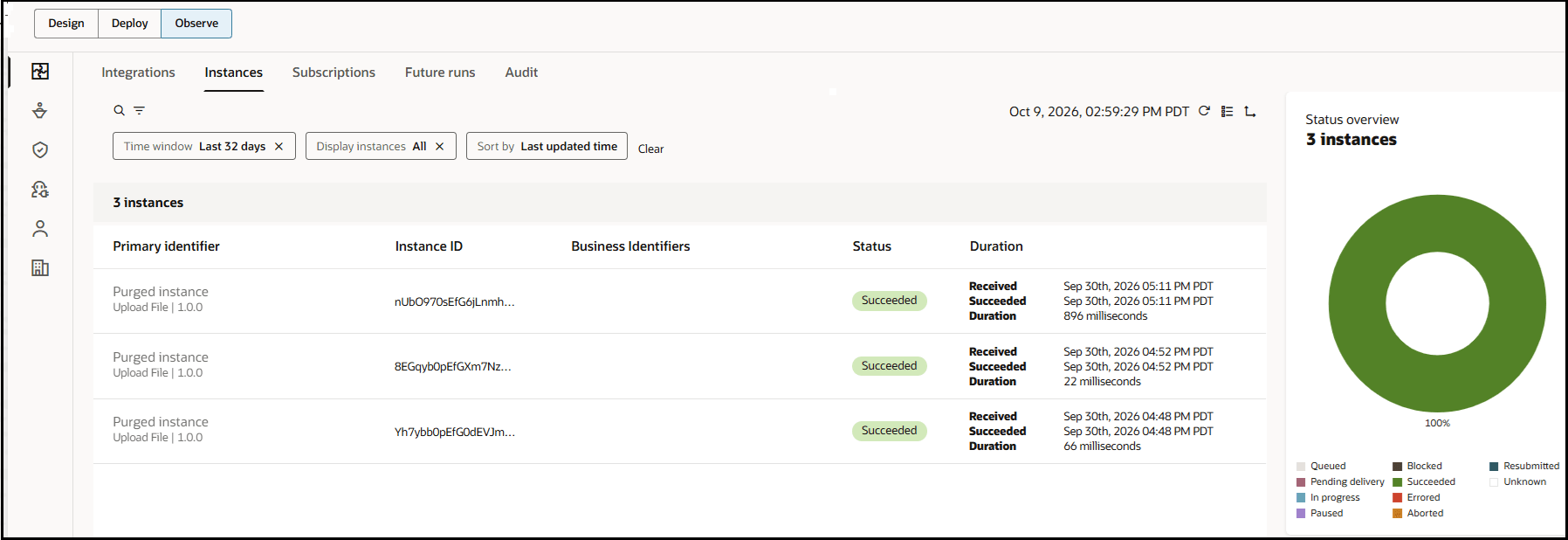Click the Status column header

tap(871, 246)
